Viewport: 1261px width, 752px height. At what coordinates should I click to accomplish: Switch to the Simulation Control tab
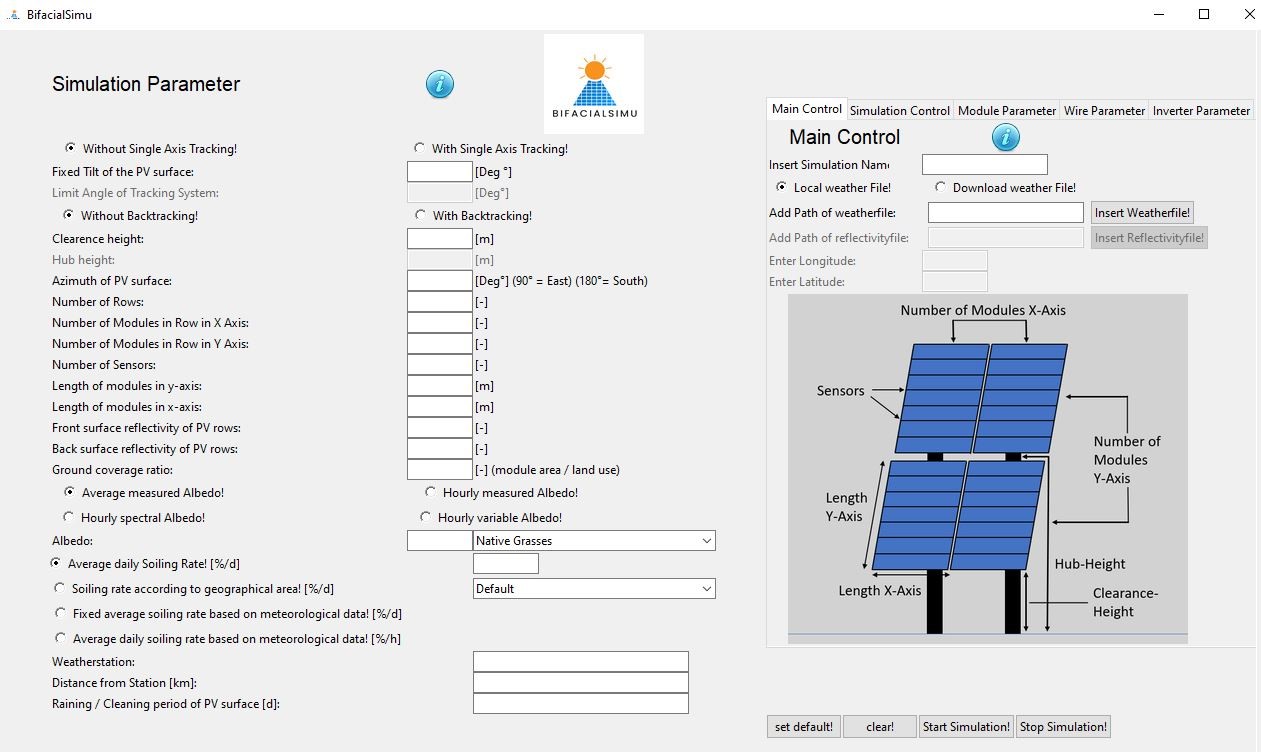[x=899, y=110]
